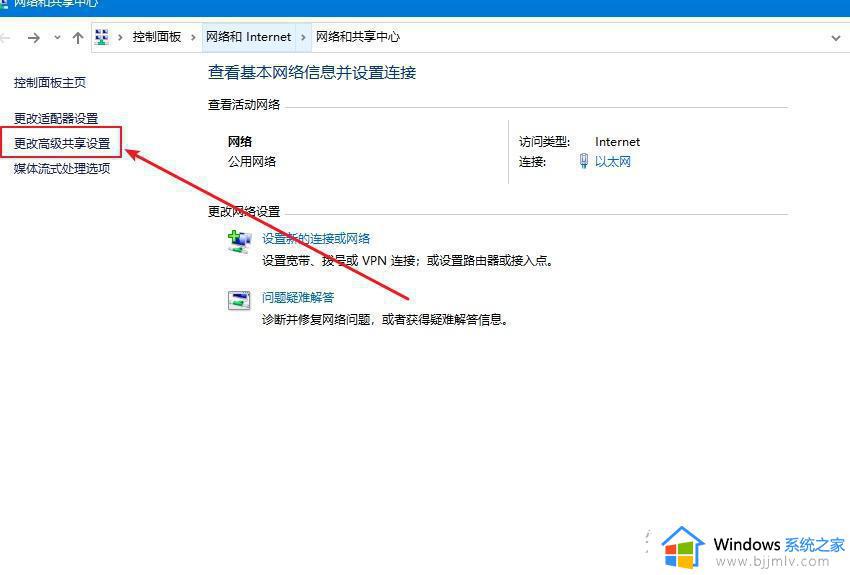
Task: Click Ethernet plug icon next to 以太网
Action: coord(583,161)
